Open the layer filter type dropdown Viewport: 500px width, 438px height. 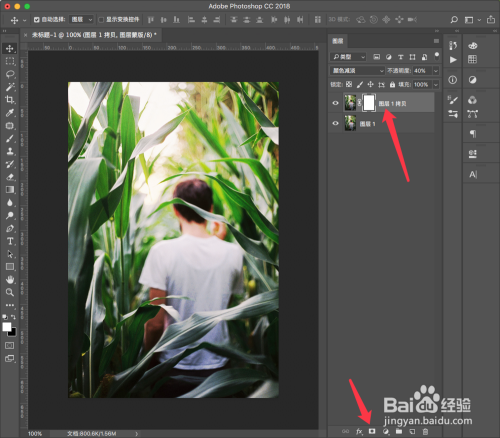tap(348, 57)
